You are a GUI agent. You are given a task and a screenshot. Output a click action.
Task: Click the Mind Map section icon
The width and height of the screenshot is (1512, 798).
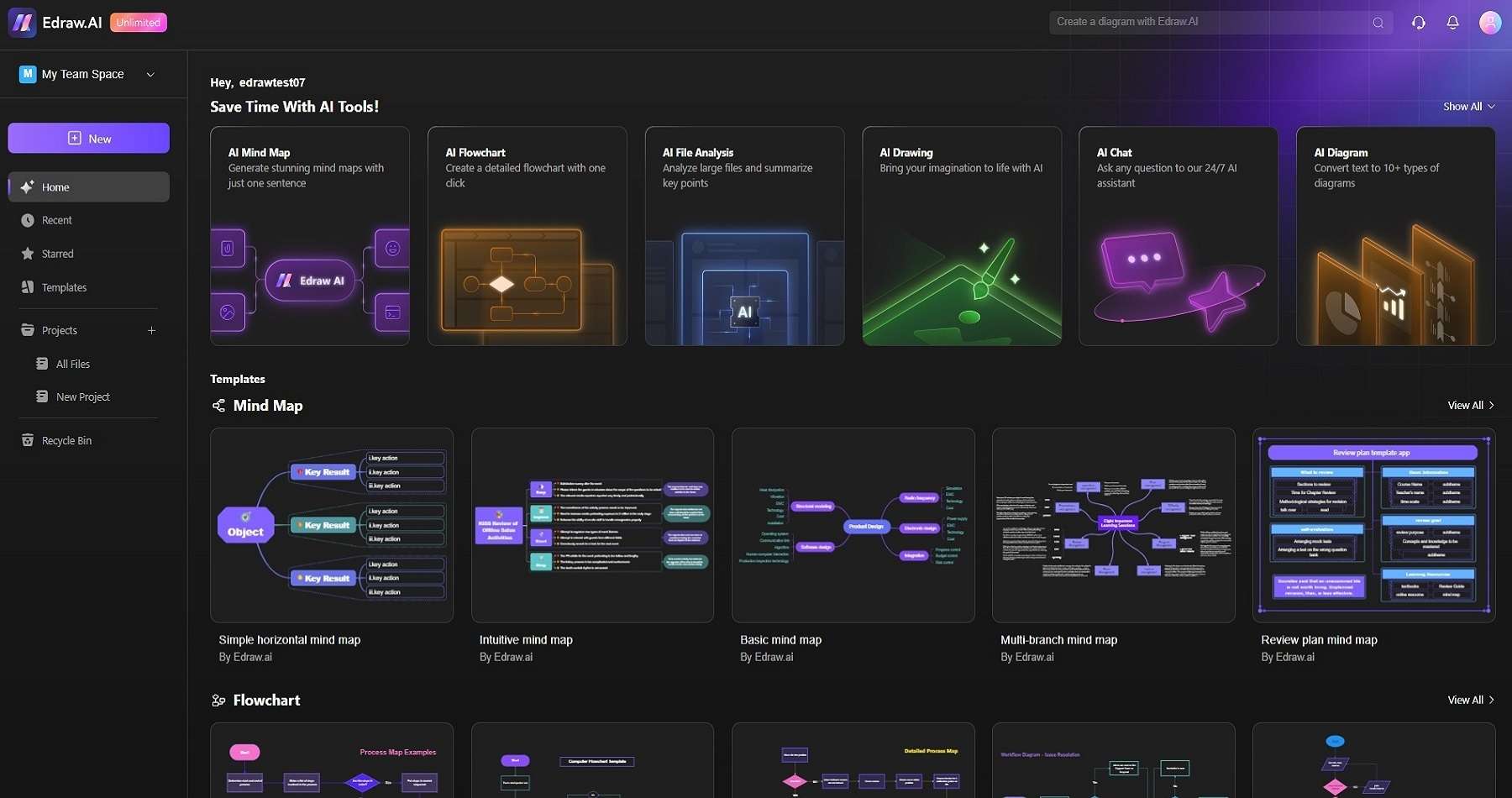218,406
